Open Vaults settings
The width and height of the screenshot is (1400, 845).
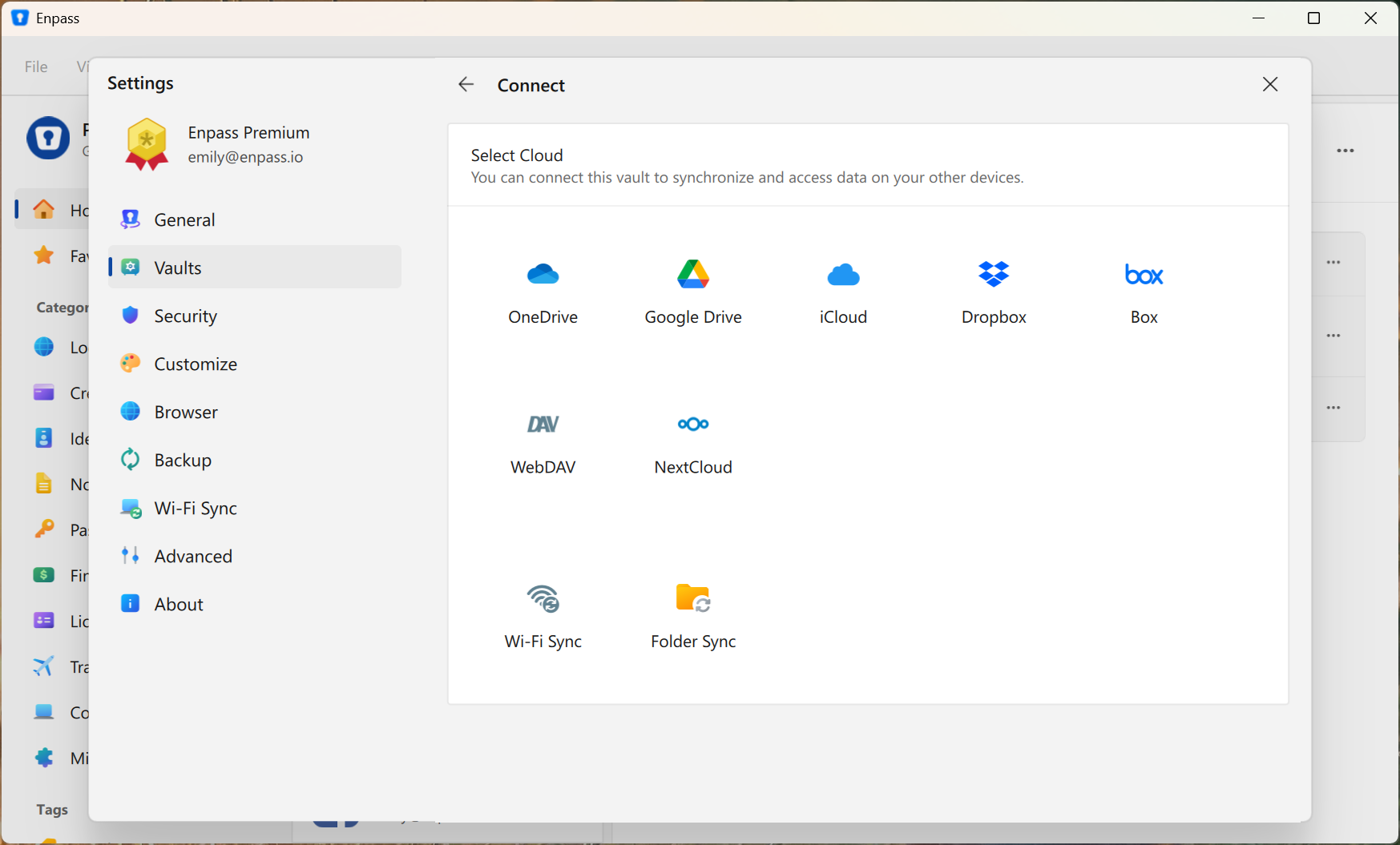tap(255, 268)
